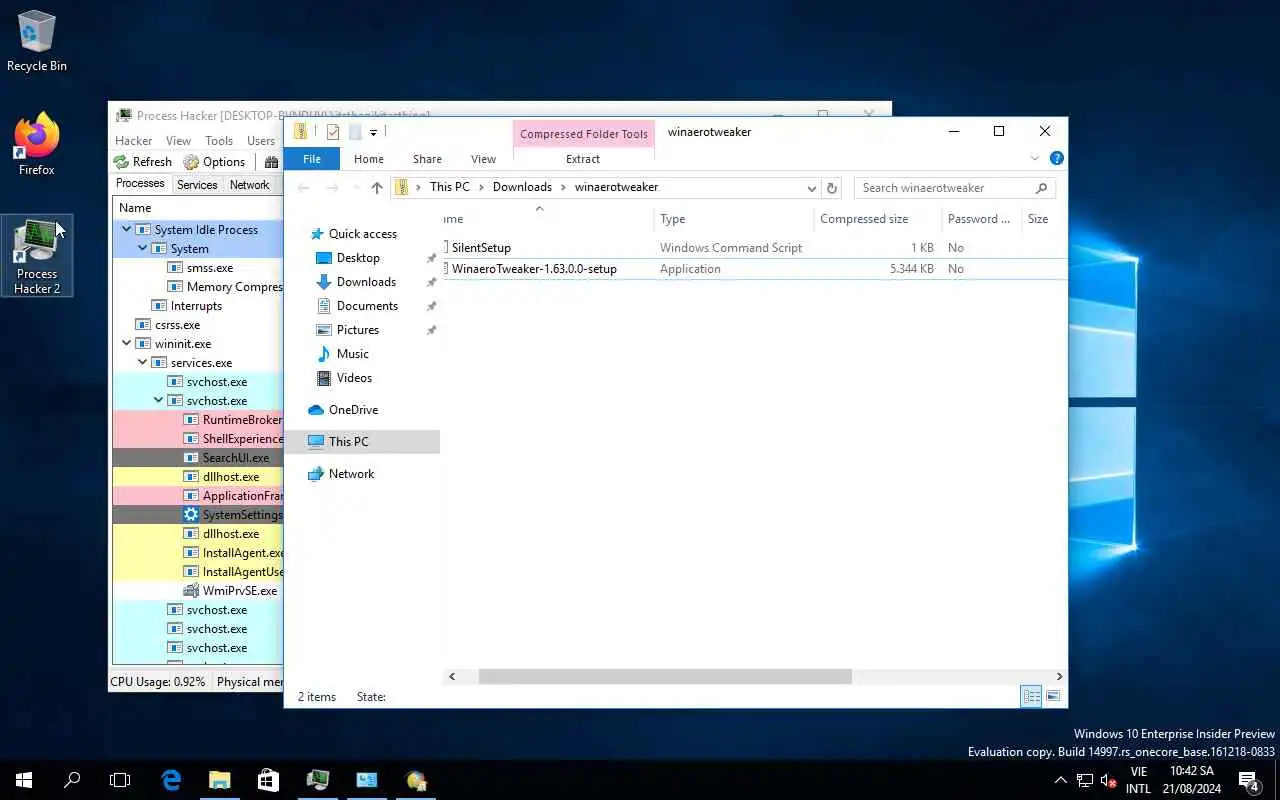This screenshot has width=1280, height=800.
Task: Switch to the Network tab in Process Hacker
Action: tap(249, 185)
